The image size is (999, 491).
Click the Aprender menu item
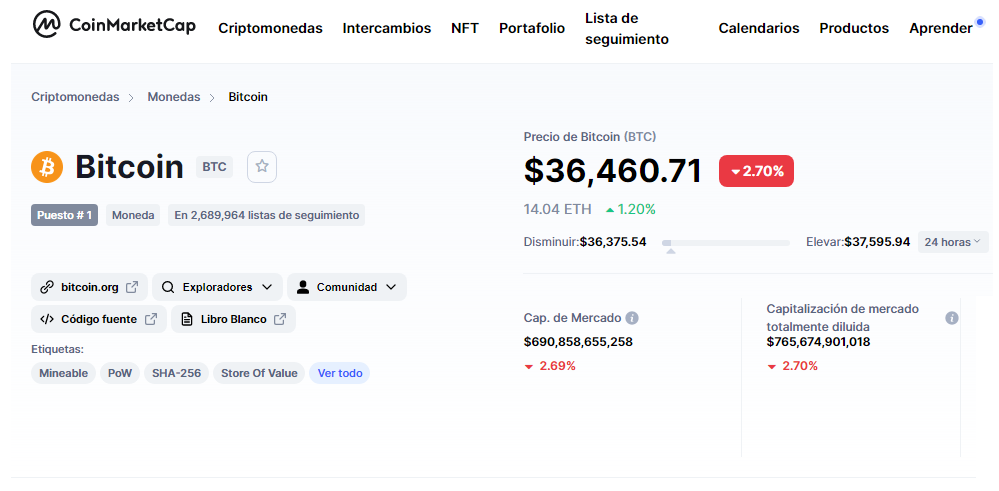[x=940, y=28]
